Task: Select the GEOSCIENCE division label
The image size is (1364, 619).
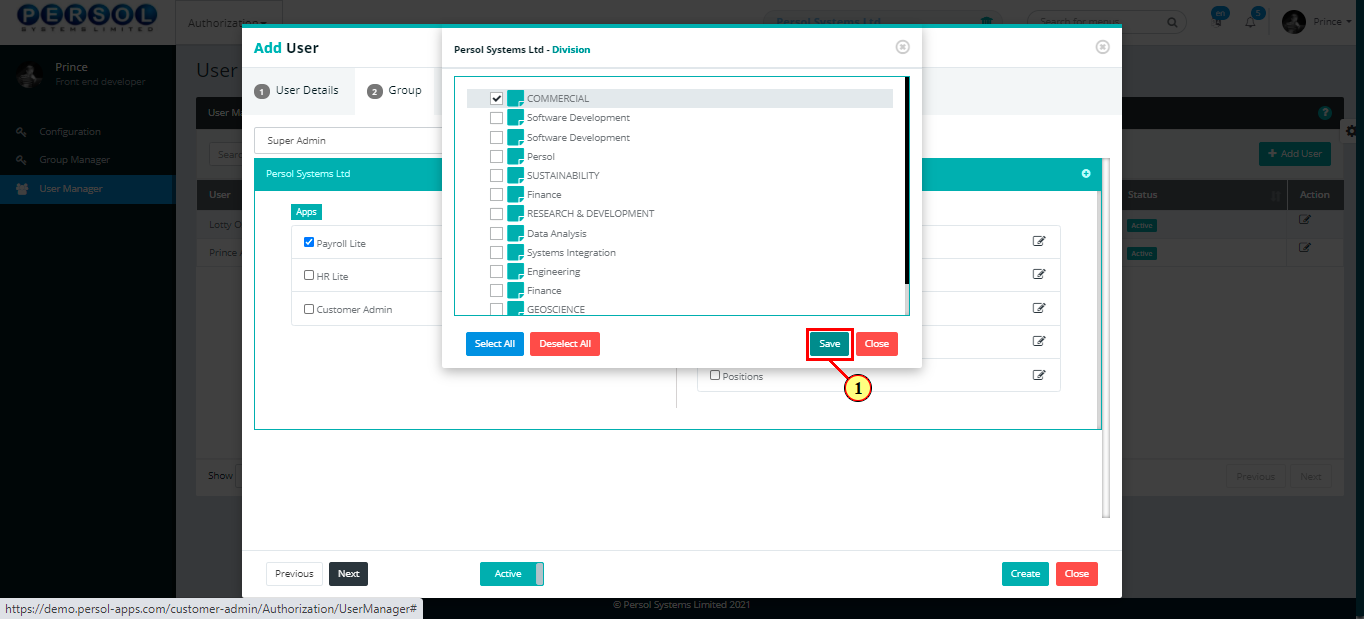Action: click(x=556, y=310)
